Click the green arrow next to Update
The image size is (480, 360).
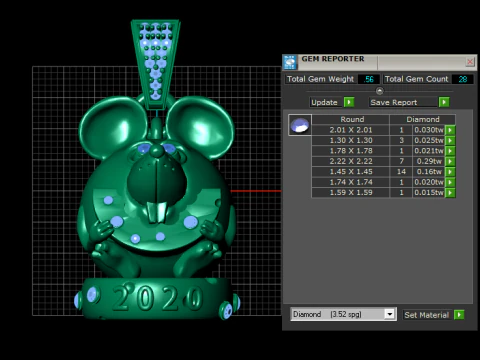click(349, 102)
